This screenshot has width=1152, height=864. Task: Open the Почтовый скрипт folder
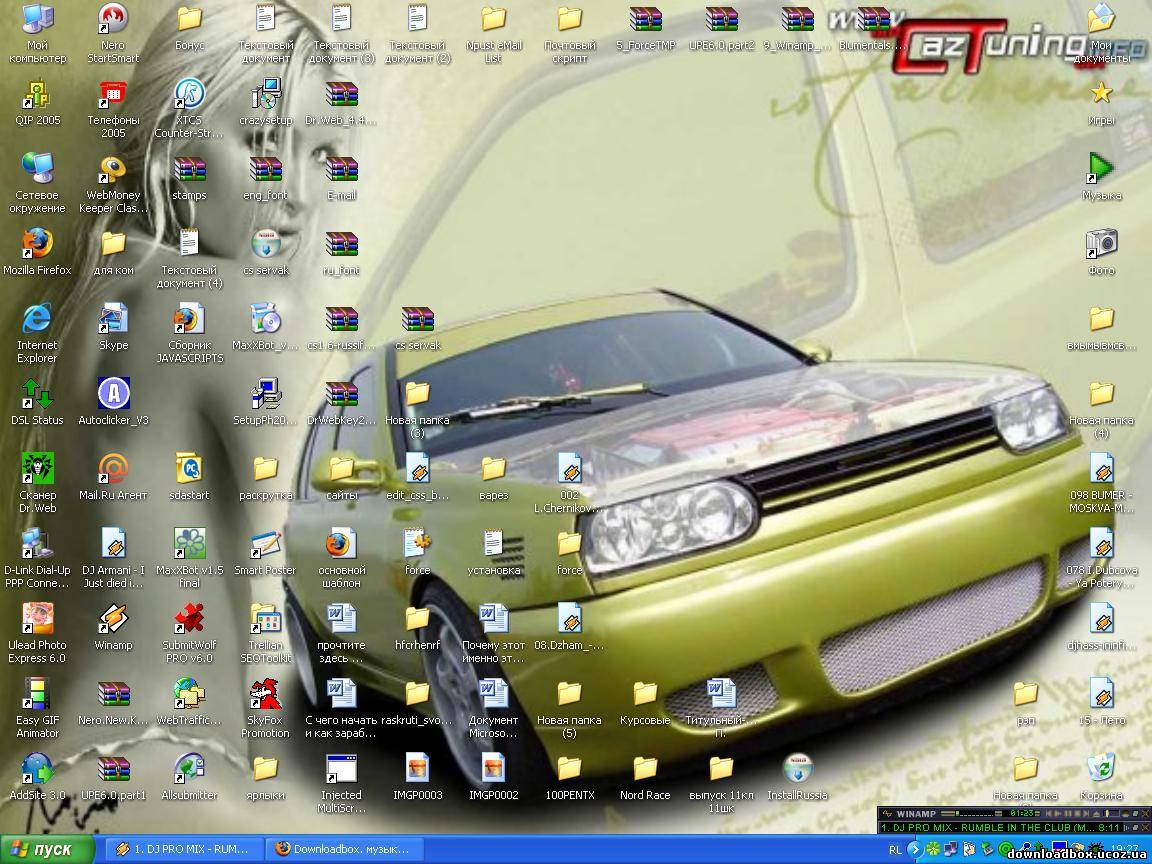coord(569,34)
